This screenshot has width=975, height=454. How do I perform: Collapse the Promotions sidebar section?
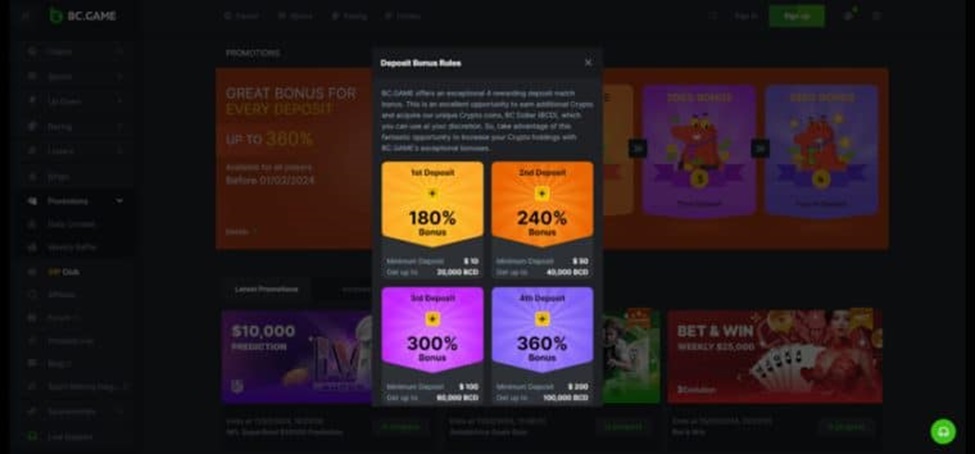119,201
